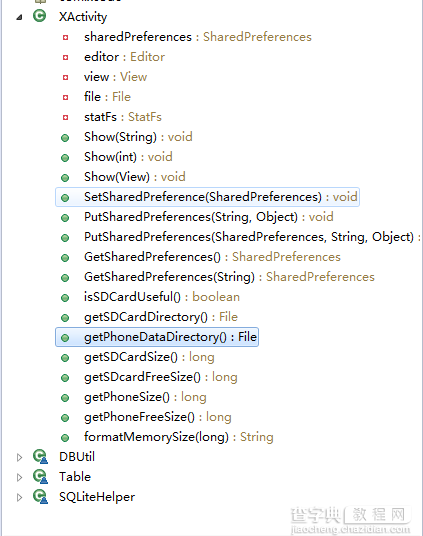Screen dimensions: 423x536
Task: Expand the SQLiteHelper class node
Action: point(19,497)
